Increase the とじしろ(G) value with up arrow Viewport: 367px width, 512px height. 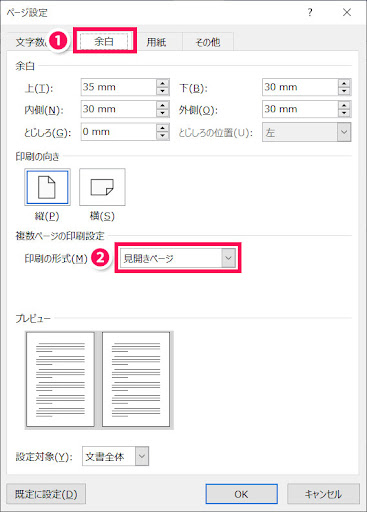(x=162, y=128)
